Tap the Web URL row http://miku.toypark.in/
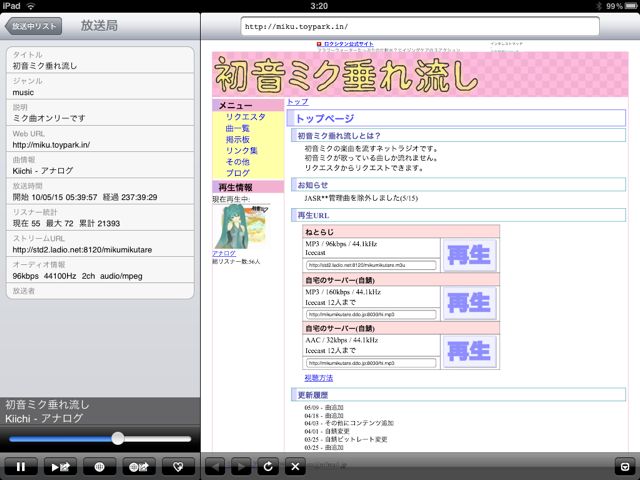640x480 pixels. coord(100,139)
